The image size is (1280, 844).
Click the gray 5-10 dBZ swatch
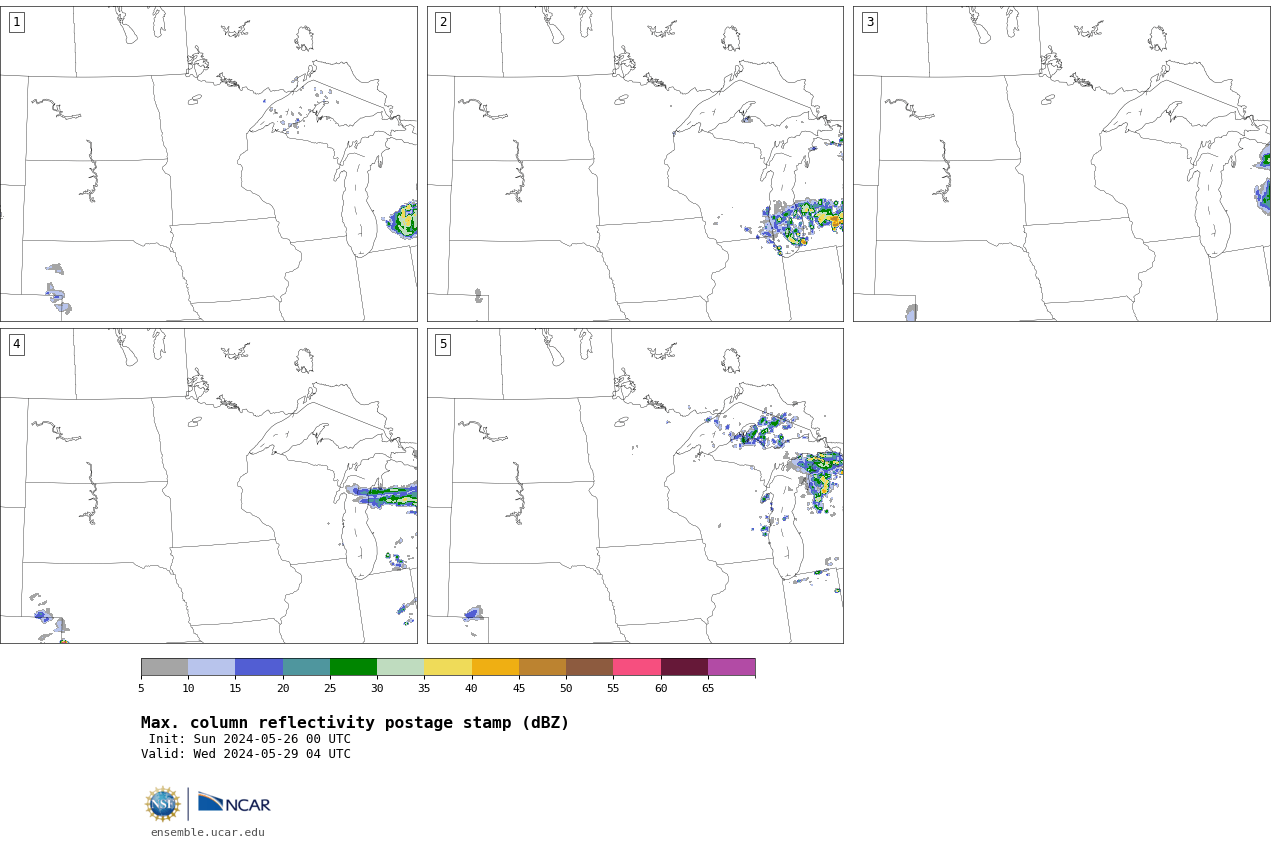point(164,667)
